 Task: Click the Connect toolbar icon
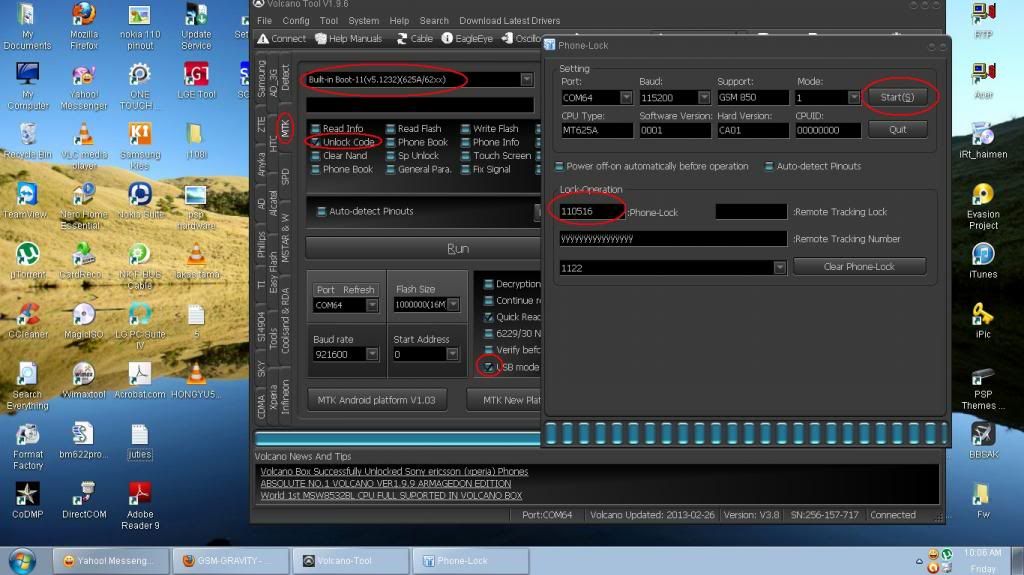(281, 38)
